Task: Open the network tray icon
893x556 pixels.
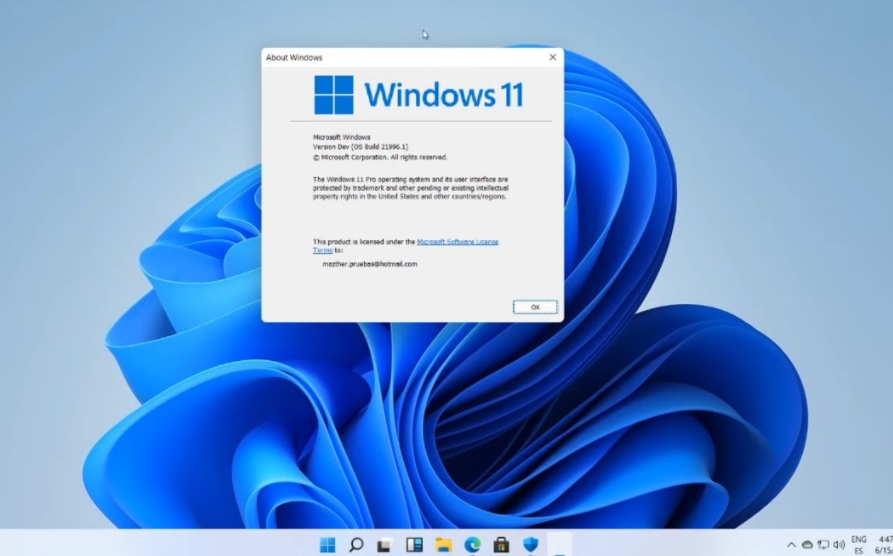Action: point(824,545)
